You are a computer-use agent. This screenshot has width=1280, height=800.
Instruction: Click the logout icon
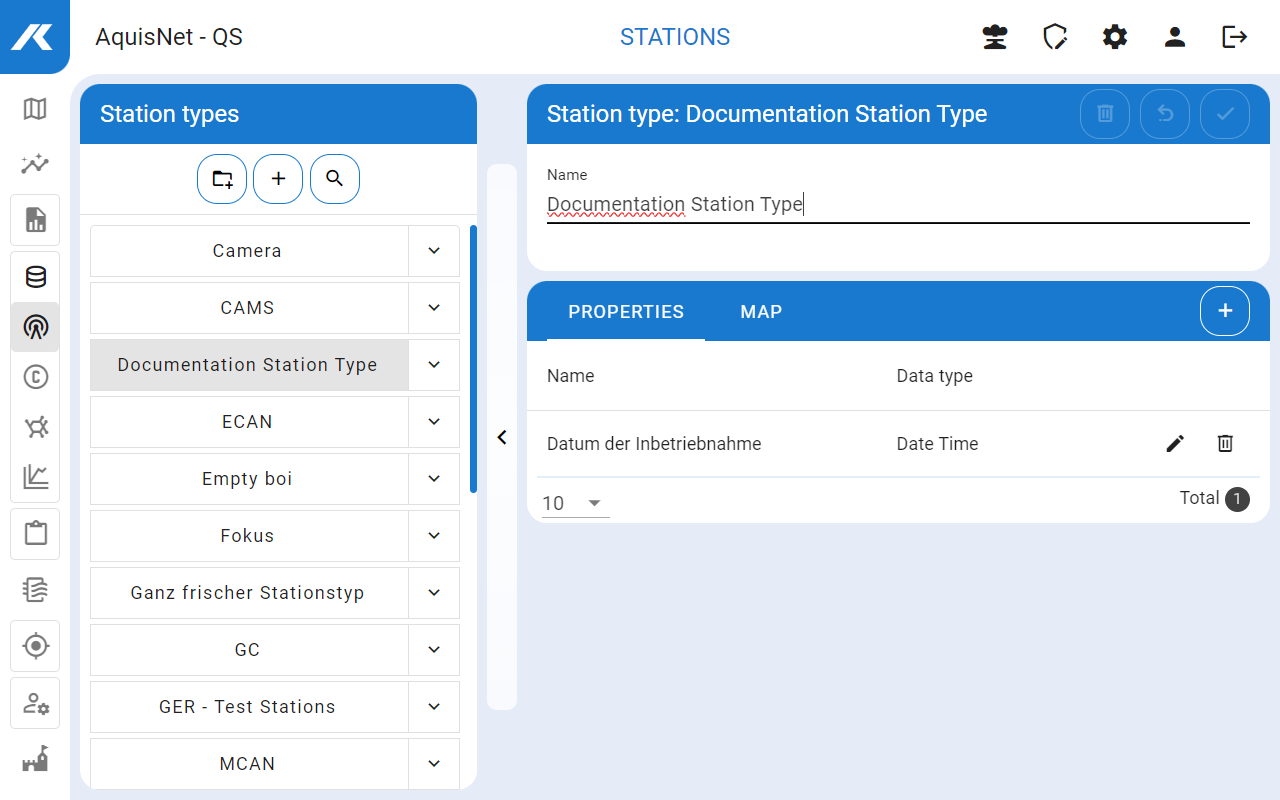pos(1235,37)
